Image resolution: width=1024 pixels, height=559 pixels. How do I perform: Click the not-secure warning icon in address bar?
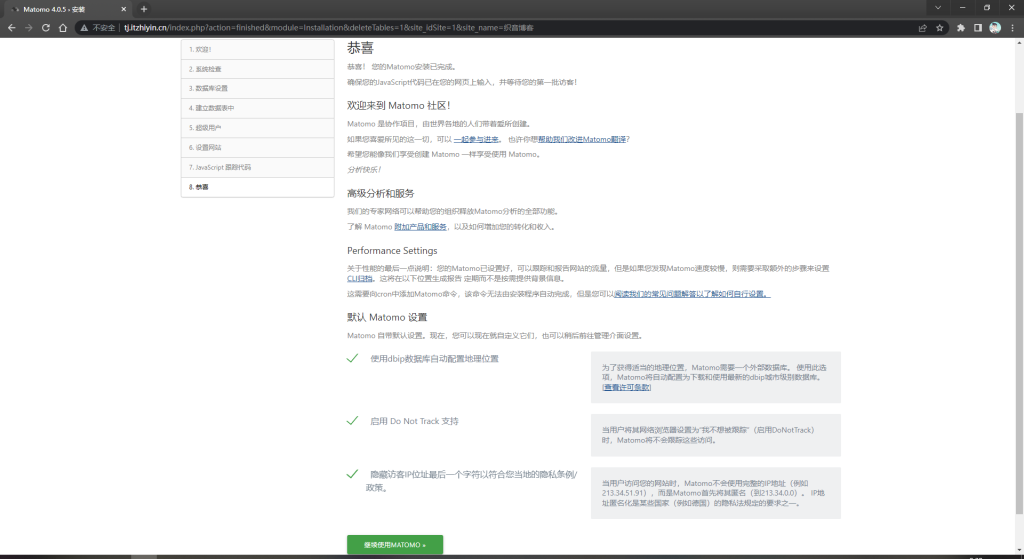pyautogui.click(x=84, y=27)
